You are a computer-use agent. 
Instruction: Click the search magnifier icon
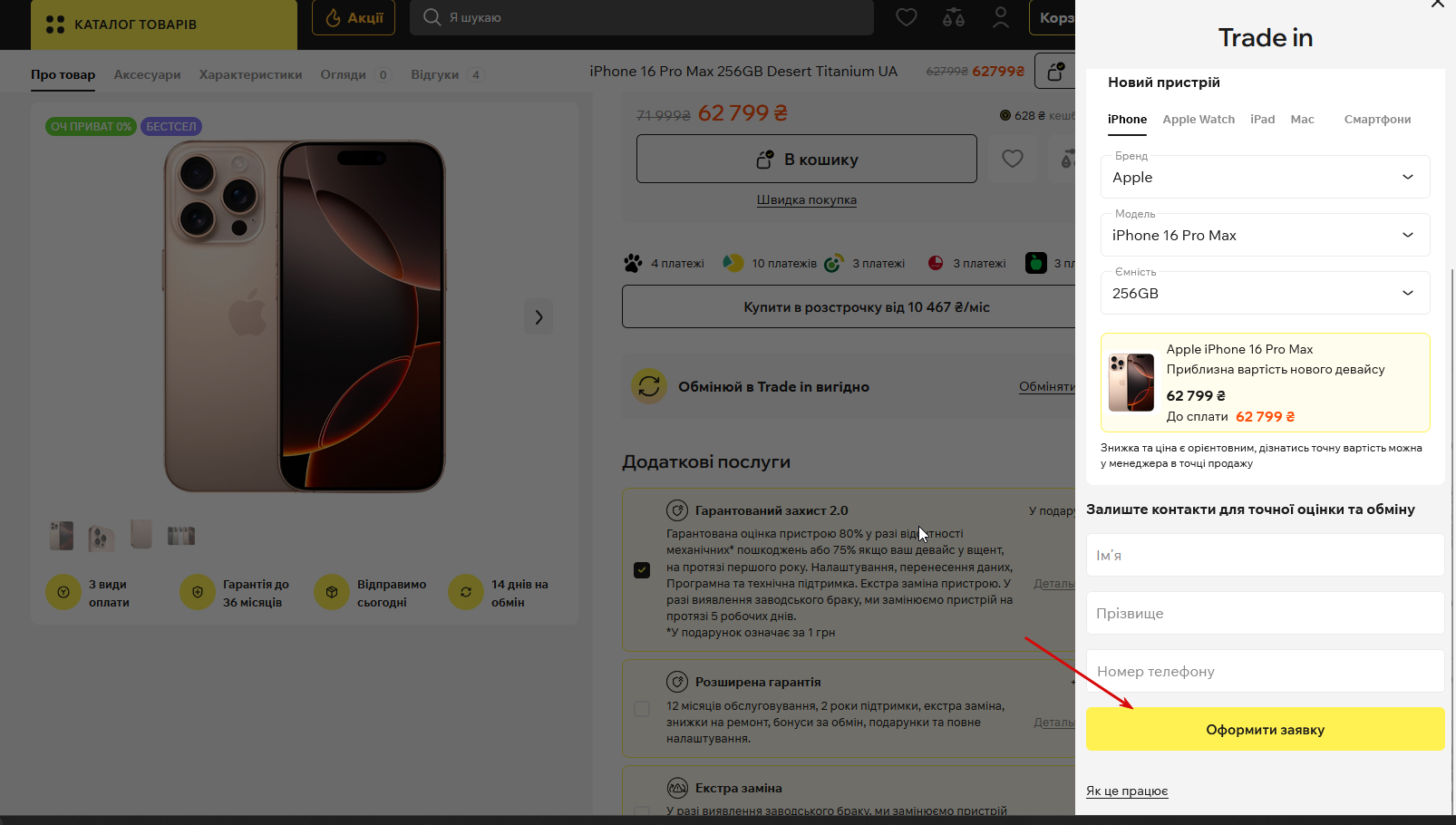[432, 17]
